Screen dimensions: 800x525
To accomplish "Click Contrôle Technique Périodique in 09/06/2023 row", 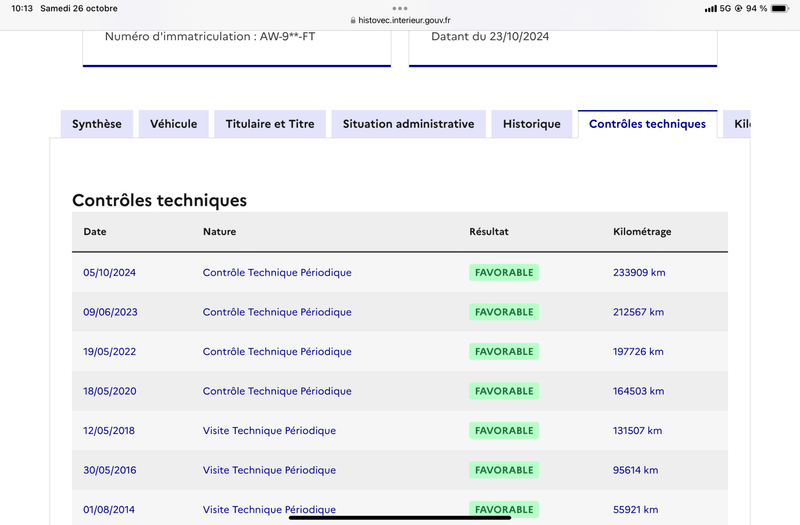I will [277, 312].
